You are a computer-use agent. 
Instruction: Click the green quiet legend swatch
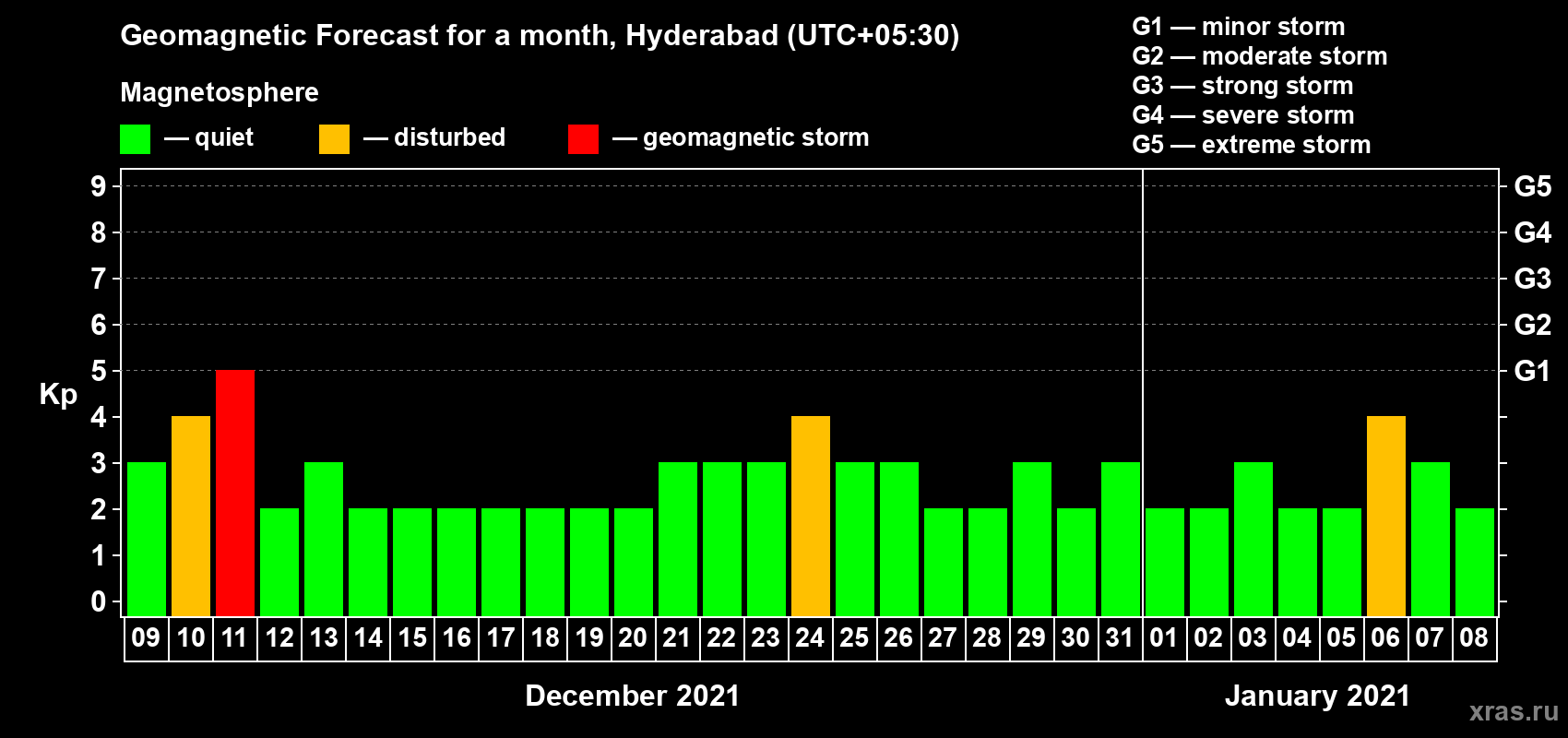coord(135,139)
